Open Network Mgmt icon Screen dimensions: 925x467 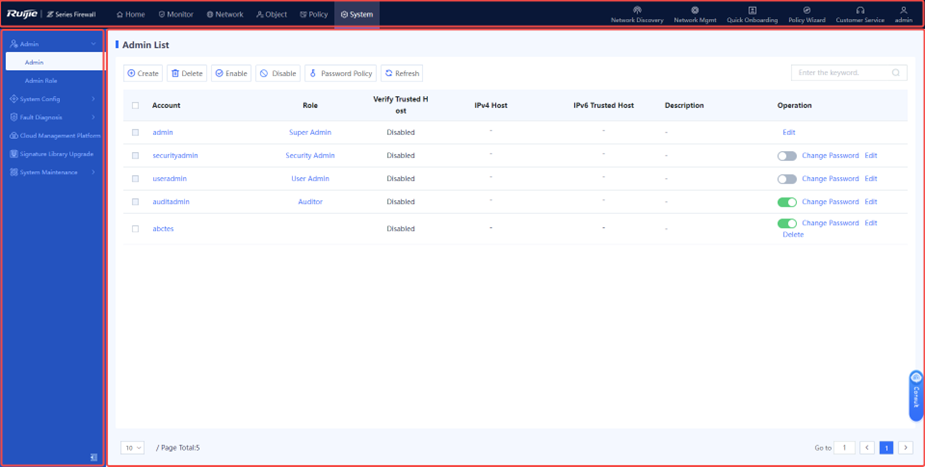tap(695, 10)
